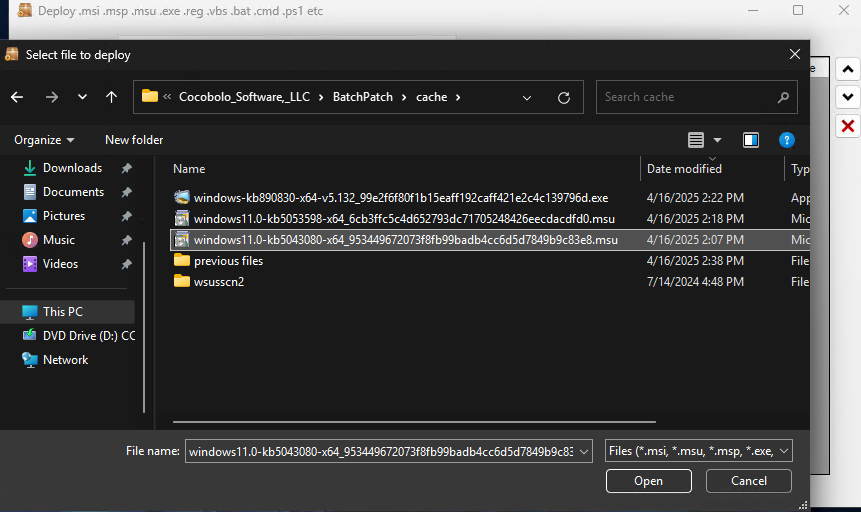Unpin Videos using its pin icon
Screen dimensions: 861x512
pos(127,264)
